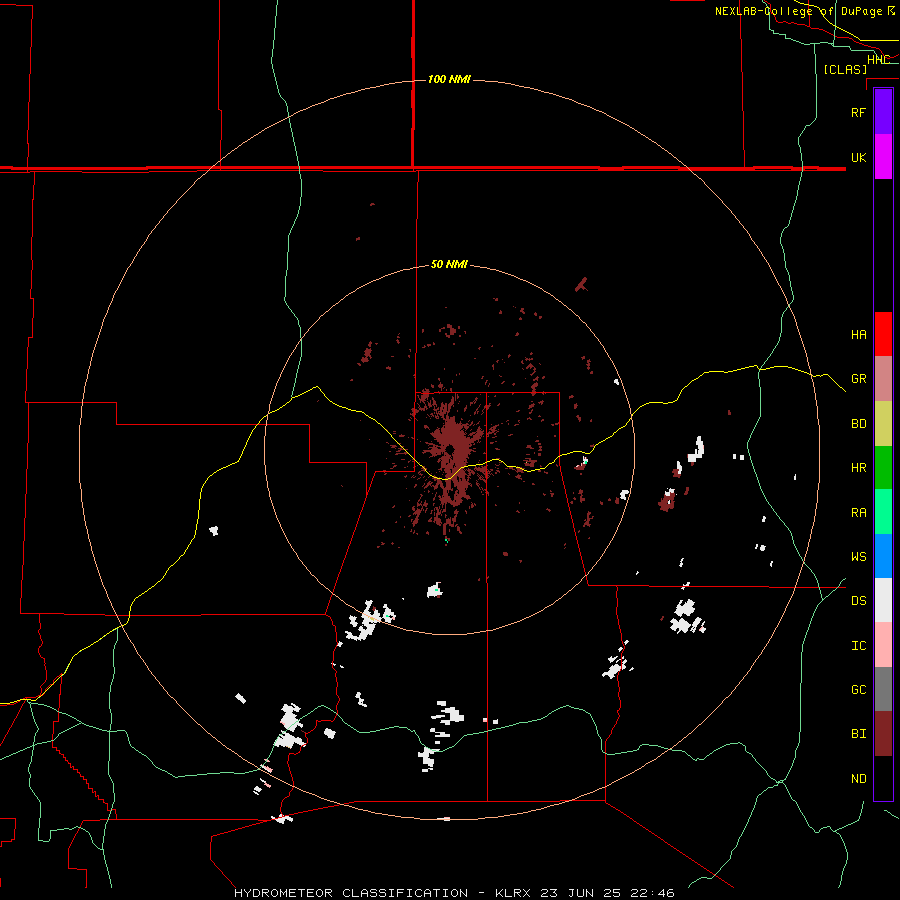Click the dark green HR swatch
The width and height of the screenshot is (900, 900).
click(x=883, y=468)
